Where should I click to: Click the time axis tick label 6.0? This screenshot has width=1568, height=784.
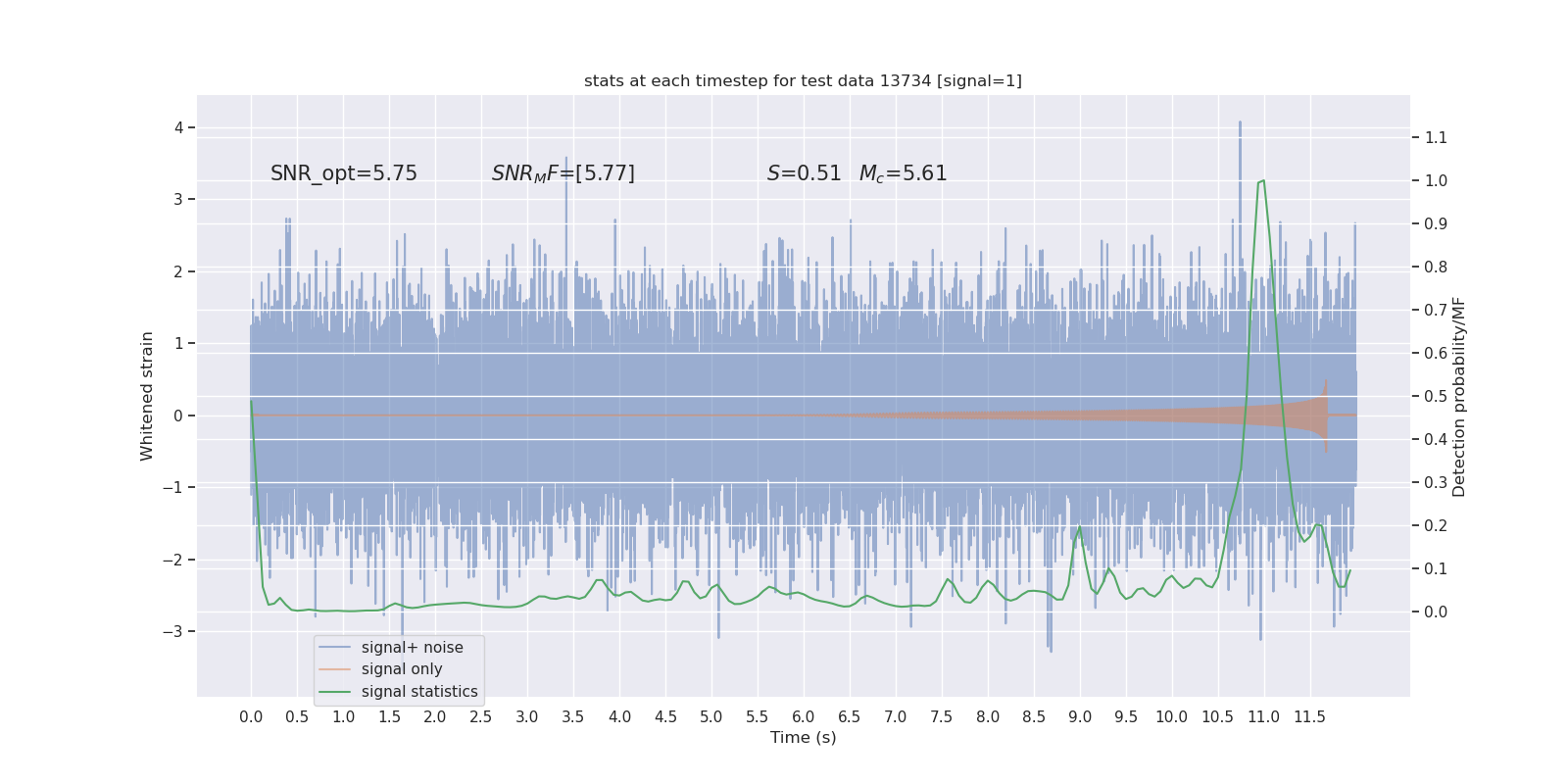coord(804,717)
